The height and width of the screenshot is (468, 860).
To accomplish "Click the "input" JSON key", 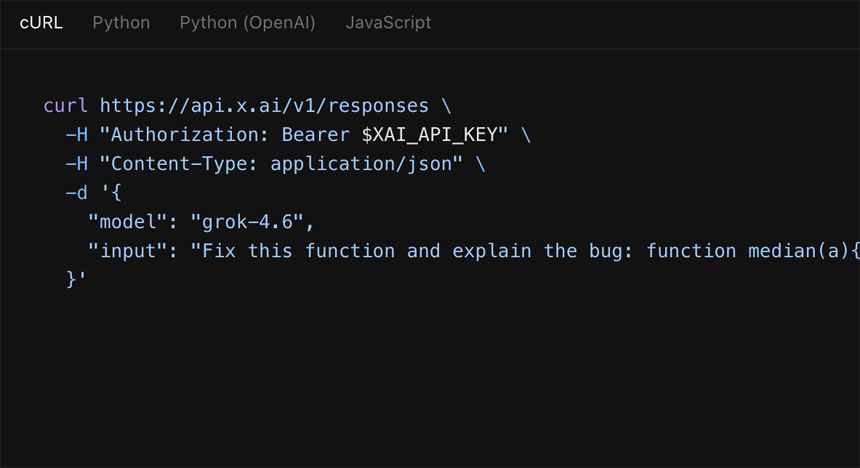I will pyautogui.click(x=127, y=251).
